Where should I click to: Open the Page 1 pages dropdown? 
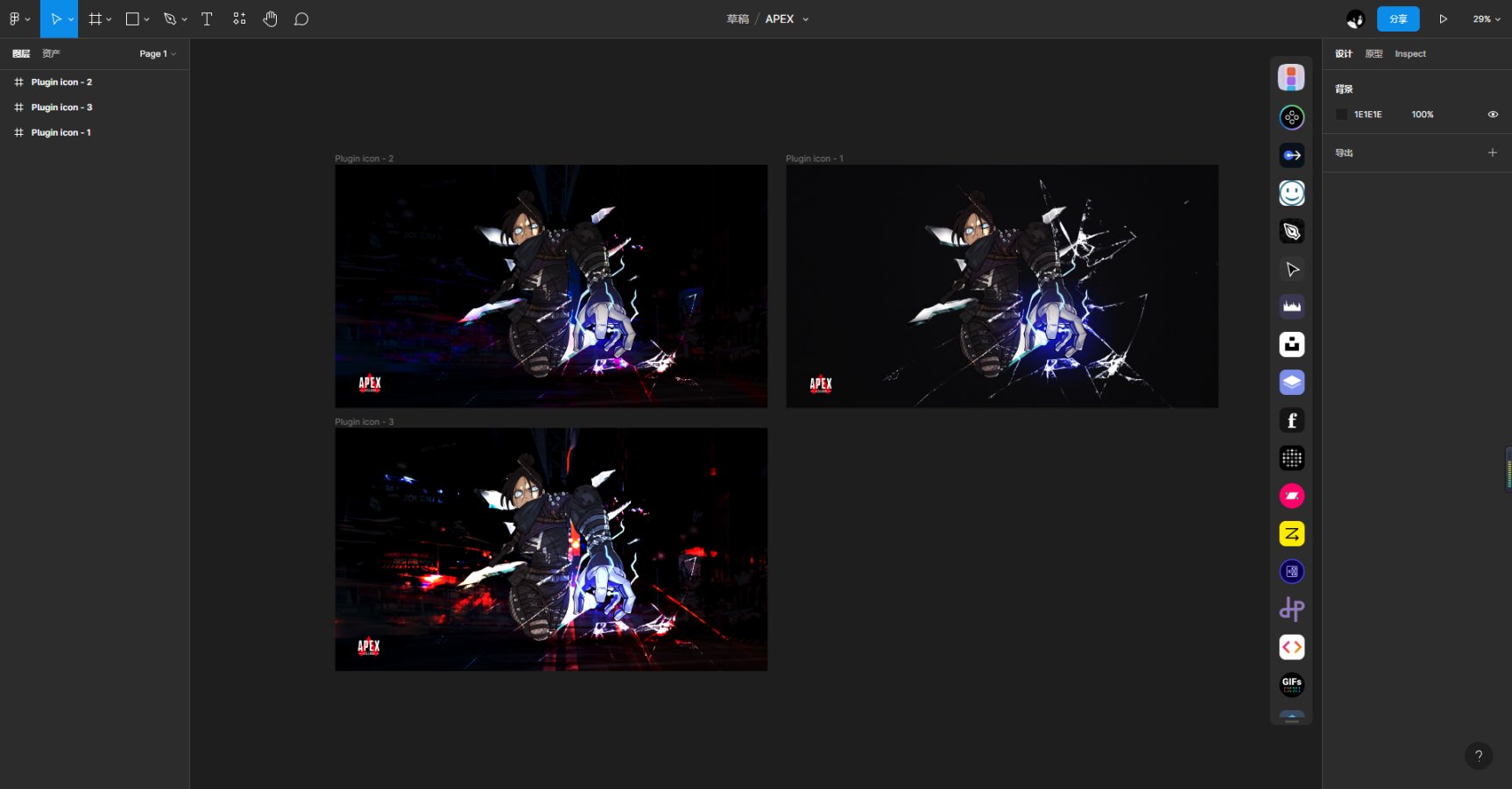(x=158, y=53)
